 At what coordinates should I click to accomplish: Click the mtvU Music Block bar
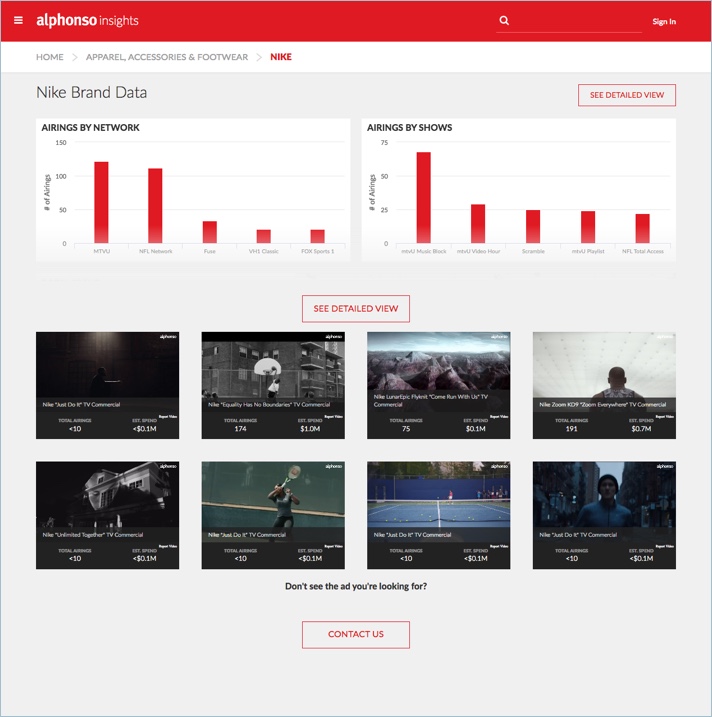(423, 198)
